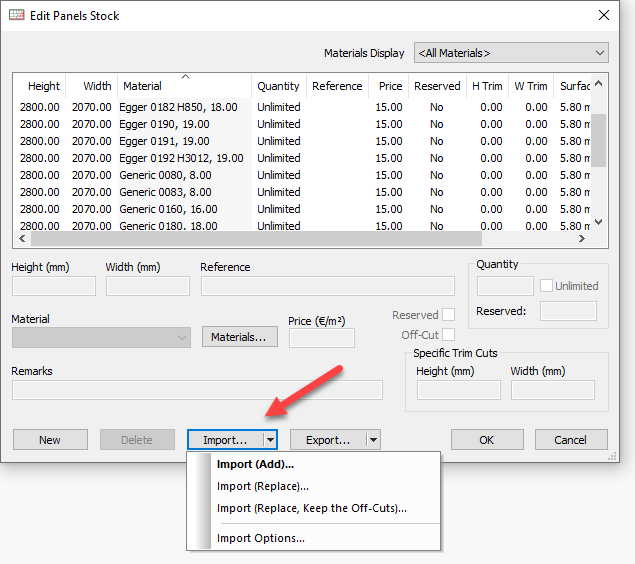This screenshot has height=564, width=635.
Task: Click the horizontal scrollbar thumb
Action: [x=256, y=239]
